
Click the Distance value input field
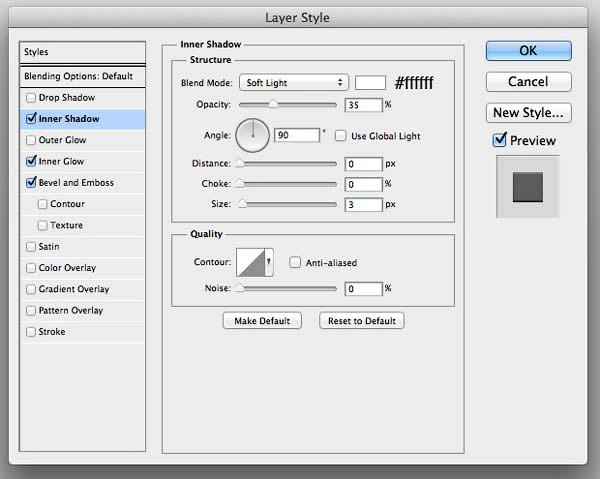tap(364, 164)
